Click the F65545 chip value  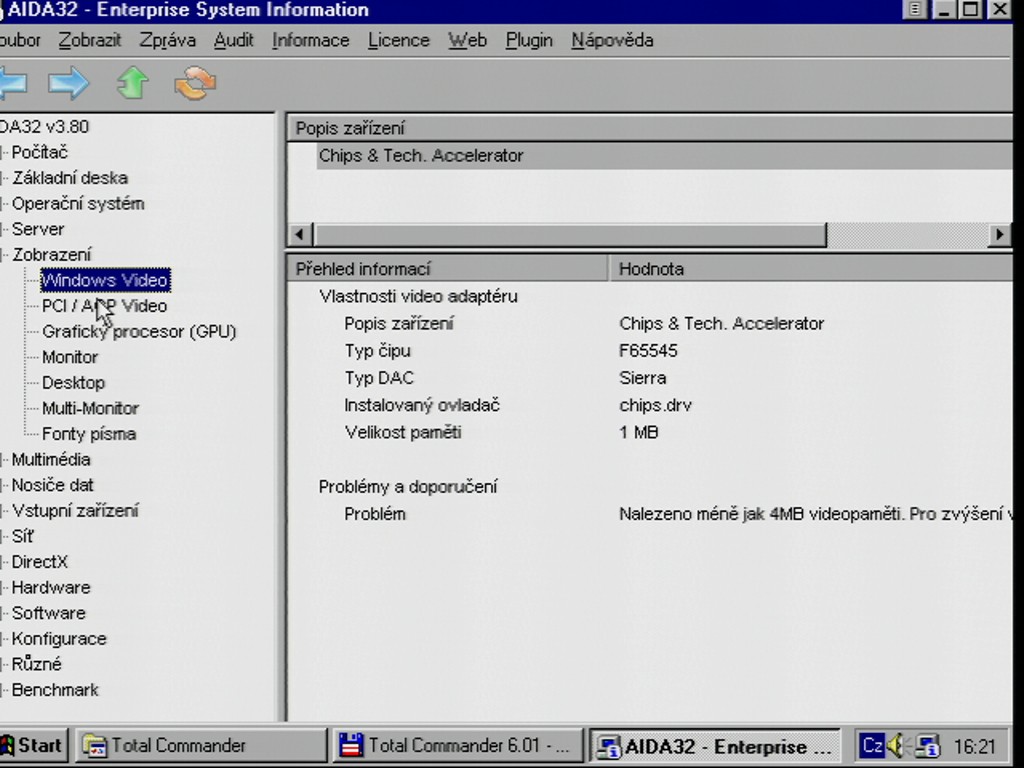click(x=648, y=351)
